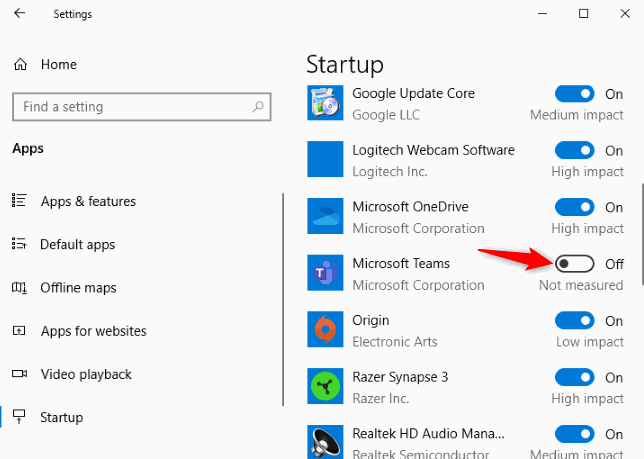Select Default apps in sidebar
The height and width of the screenshot is (459, 644).
point(77,244)
